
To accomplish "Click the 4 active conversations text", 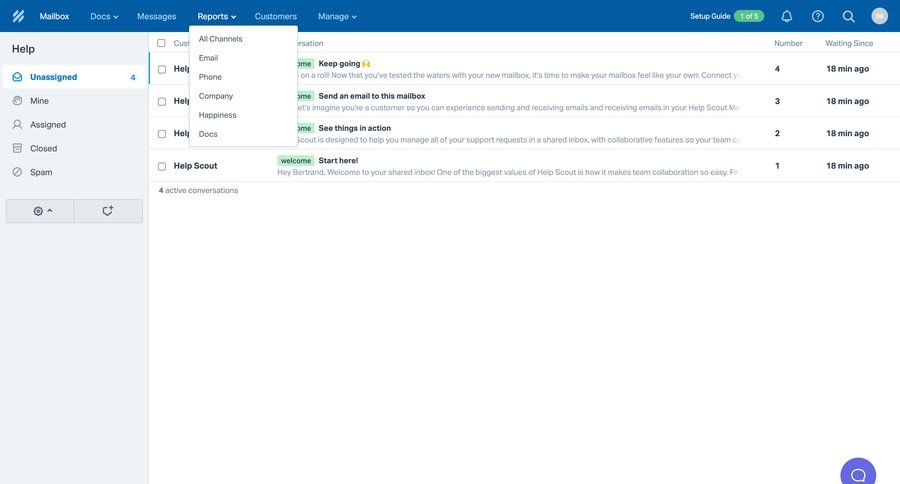I will pos(198,190).
